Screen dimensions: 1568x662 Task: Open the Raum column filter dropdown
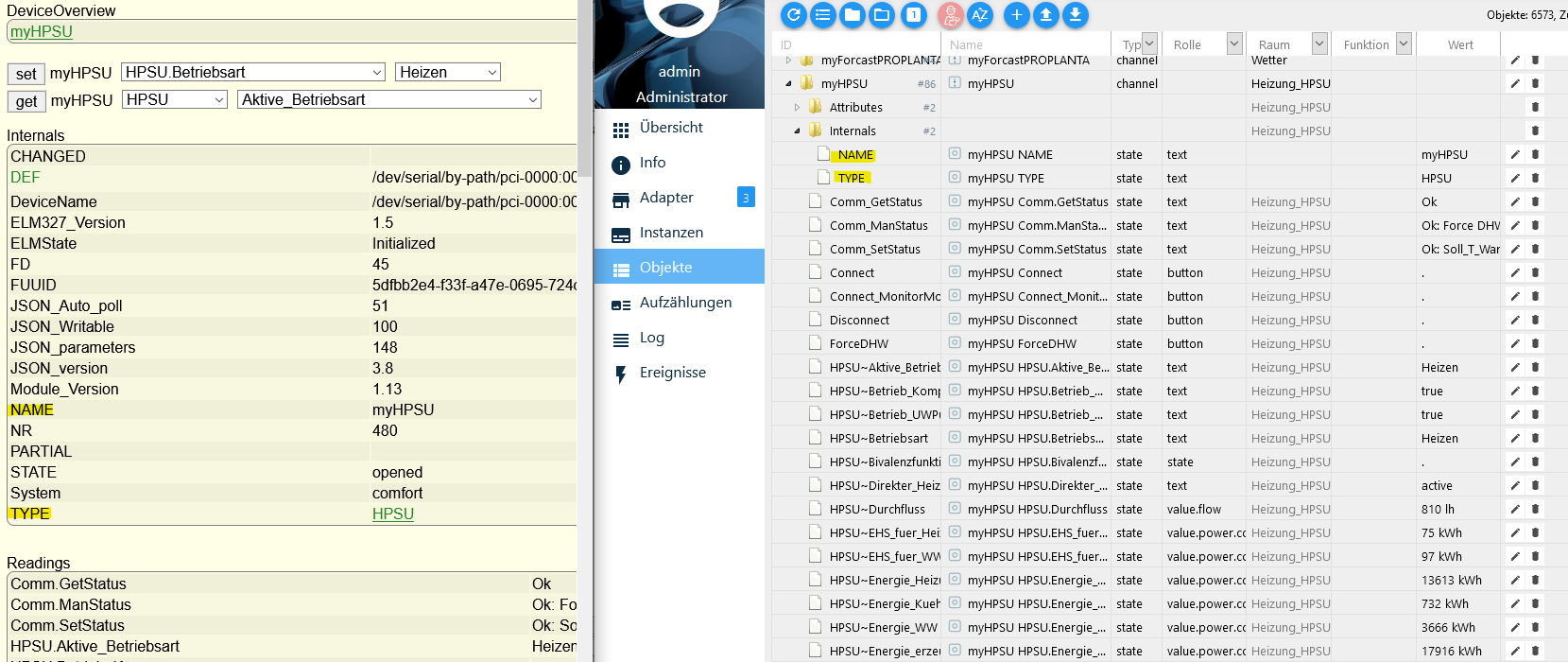pyautogui.click(x=1319, y=44)
